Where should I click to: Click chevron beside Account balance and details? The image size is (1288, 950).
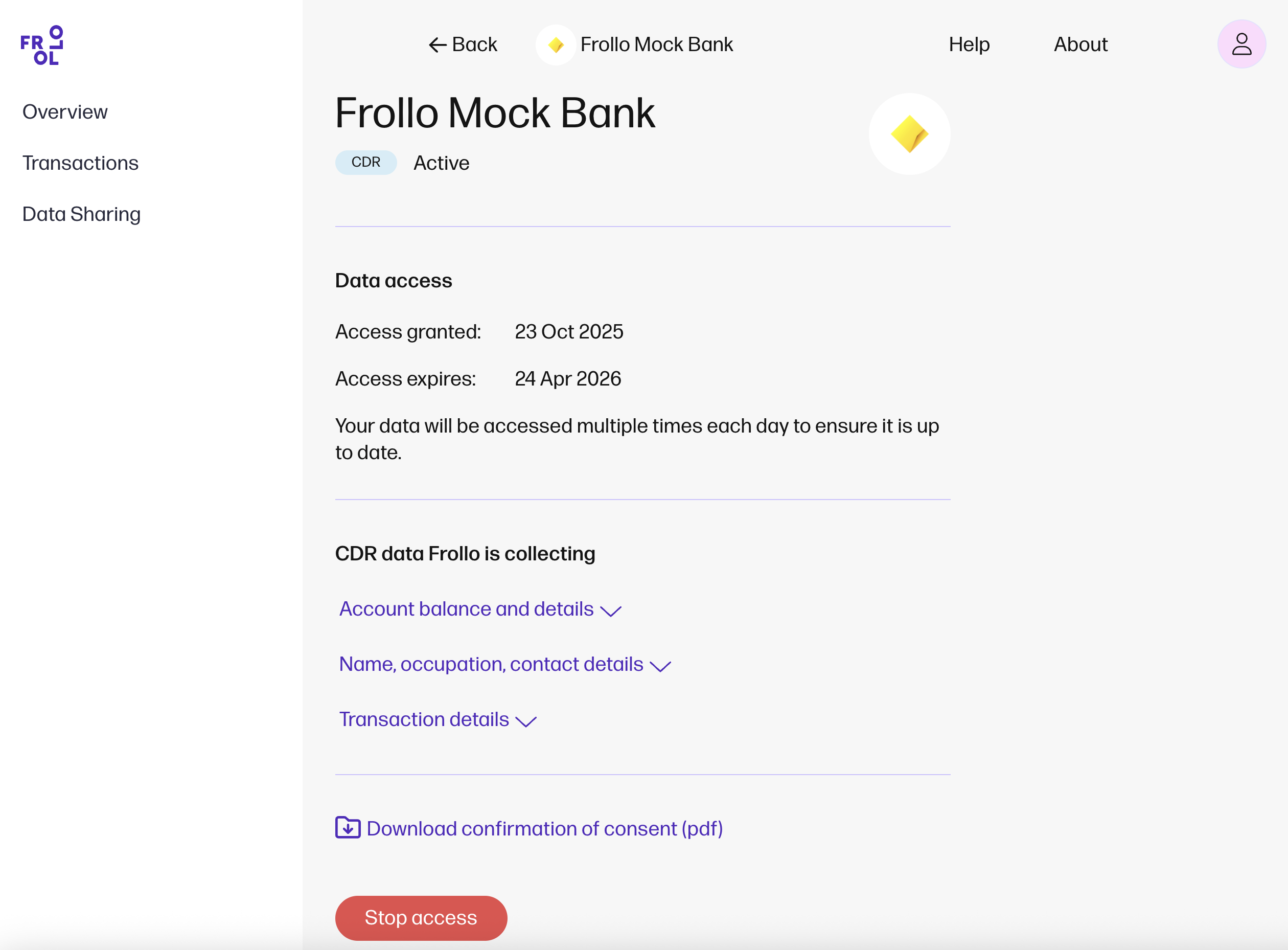(x=610, y=610)
